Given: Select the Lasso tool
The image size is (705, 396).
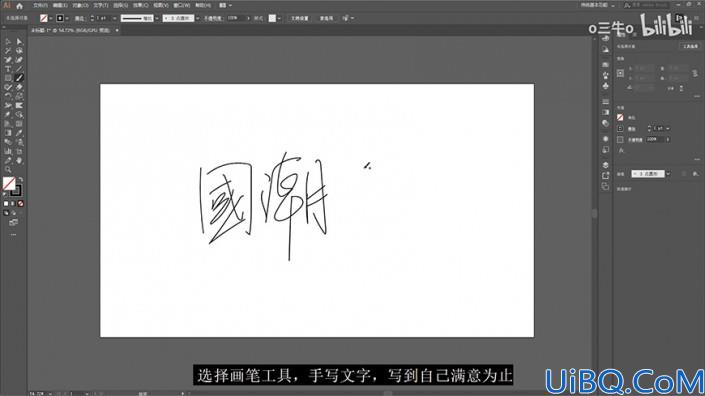Looking at the screenshot, I should pos(19,50).
